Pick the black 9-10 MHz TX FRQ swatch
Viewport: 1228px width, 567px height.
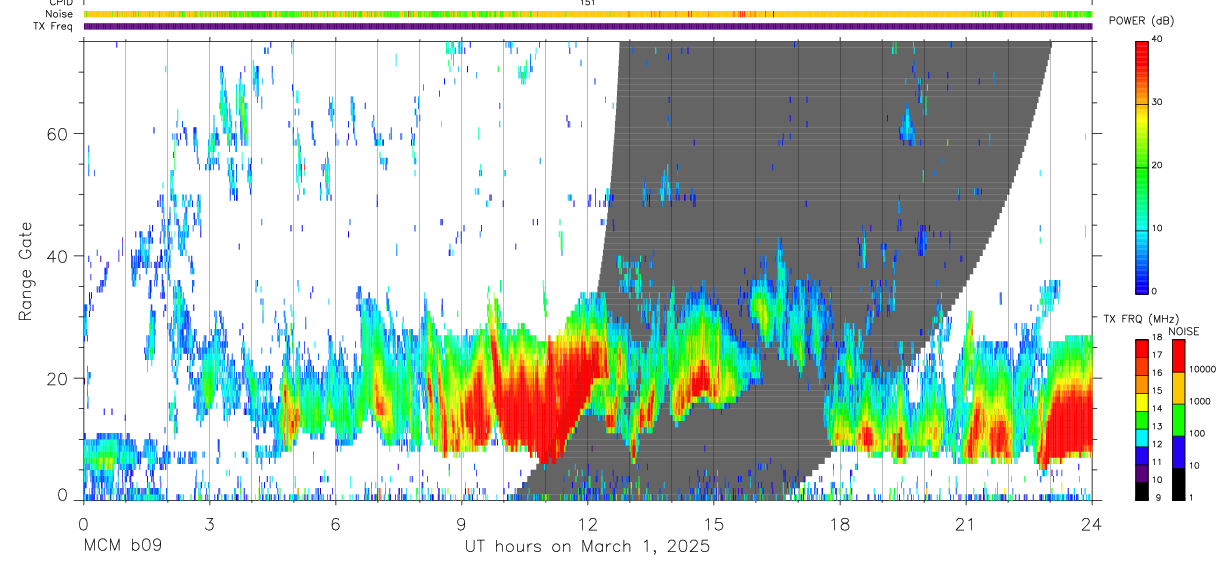pos(1141,490)
